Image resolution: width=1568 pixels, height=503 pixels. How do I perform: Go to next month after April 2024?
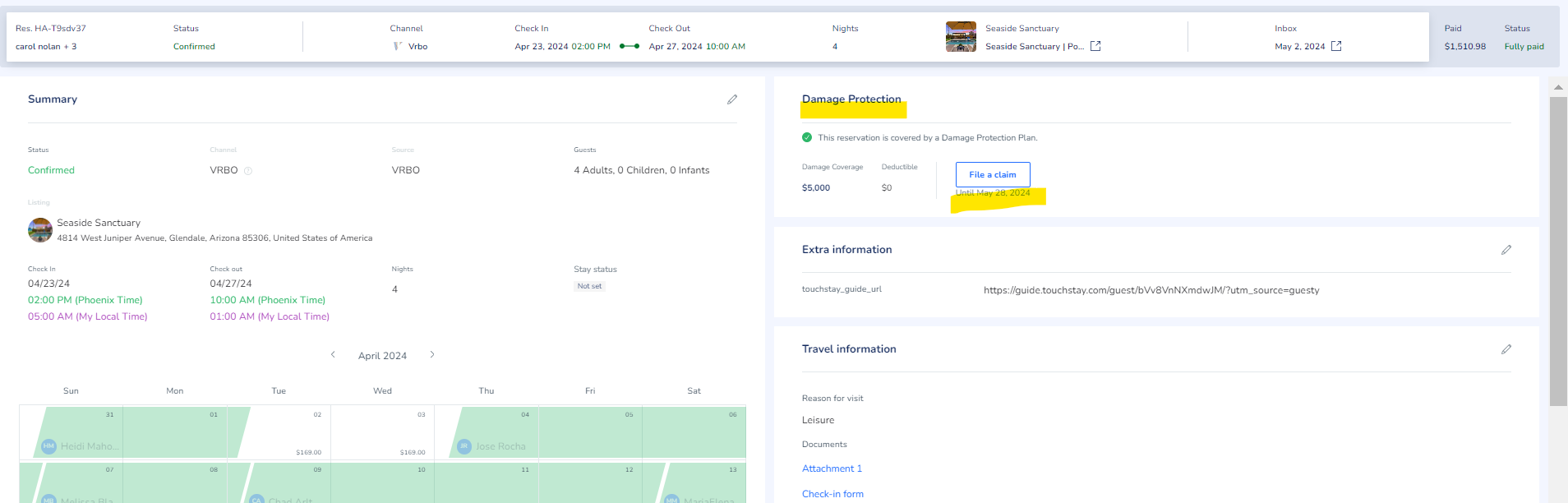(x=432, y=355)
